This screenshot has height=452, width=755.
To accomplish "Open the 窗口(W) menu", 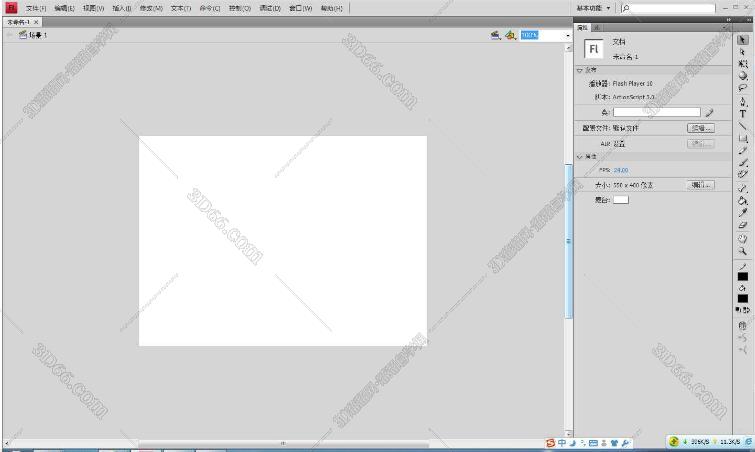I will [300, 8].
